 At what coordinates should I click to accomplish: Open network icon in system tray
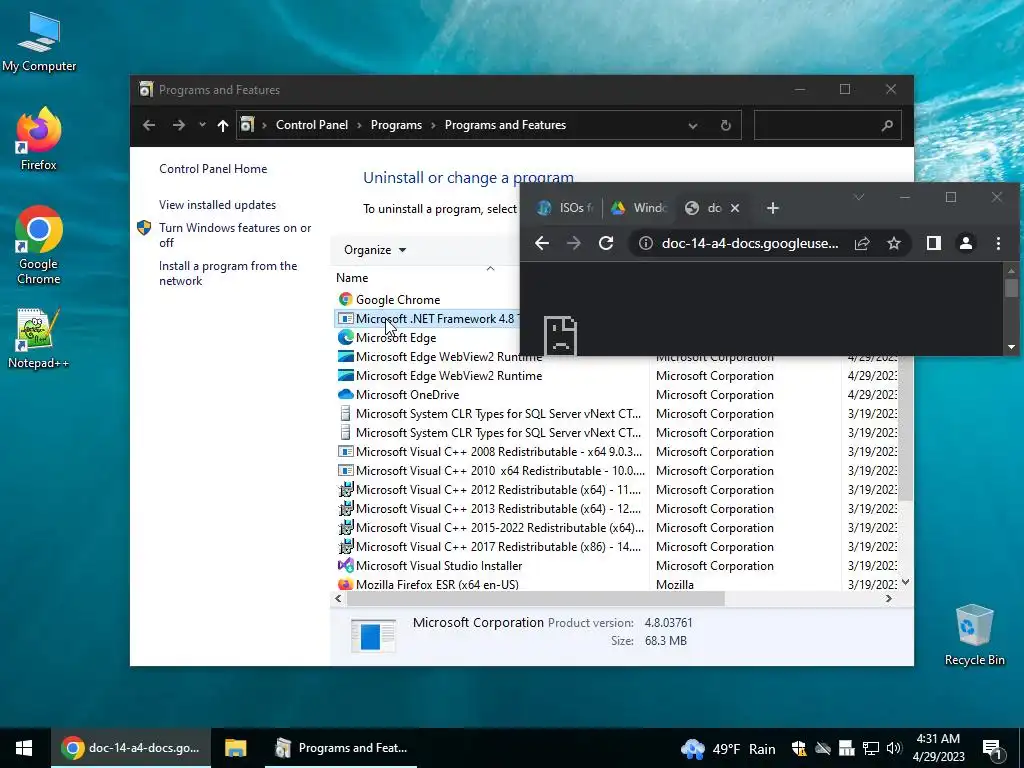871,748
